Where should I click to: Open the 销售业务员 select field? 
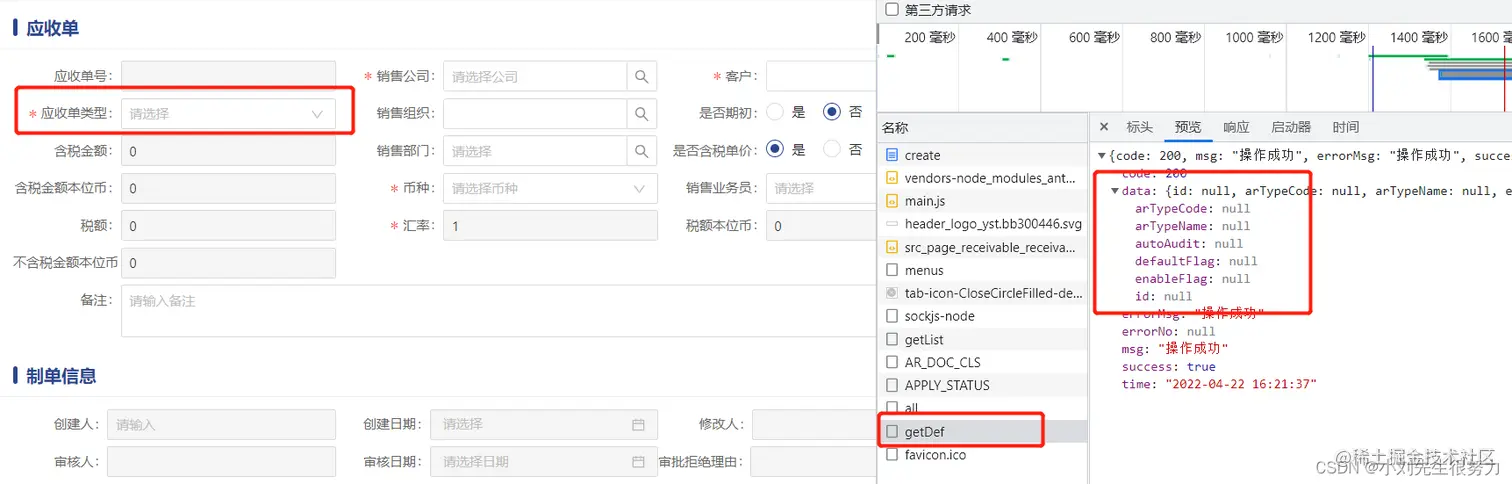pos(820,188)
